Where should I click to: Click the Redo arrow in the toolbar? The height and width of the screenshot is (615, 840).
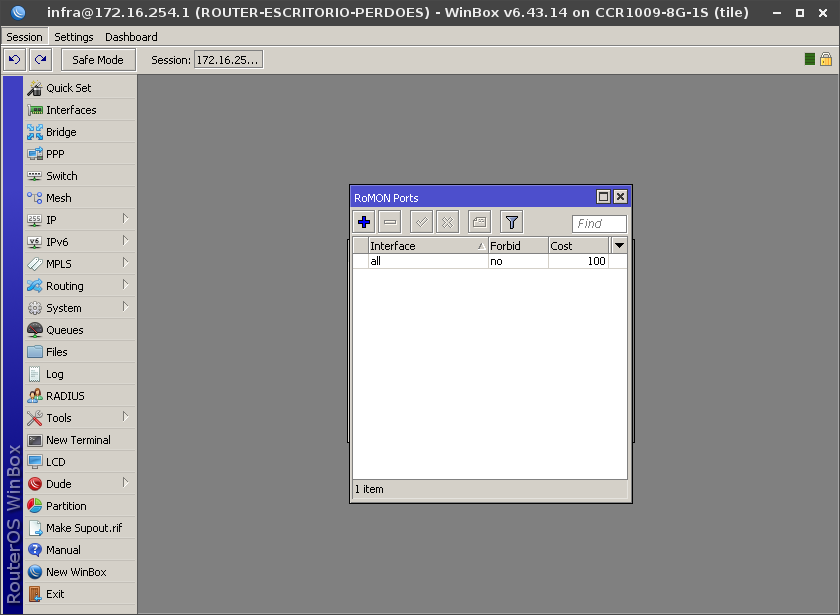41,59
